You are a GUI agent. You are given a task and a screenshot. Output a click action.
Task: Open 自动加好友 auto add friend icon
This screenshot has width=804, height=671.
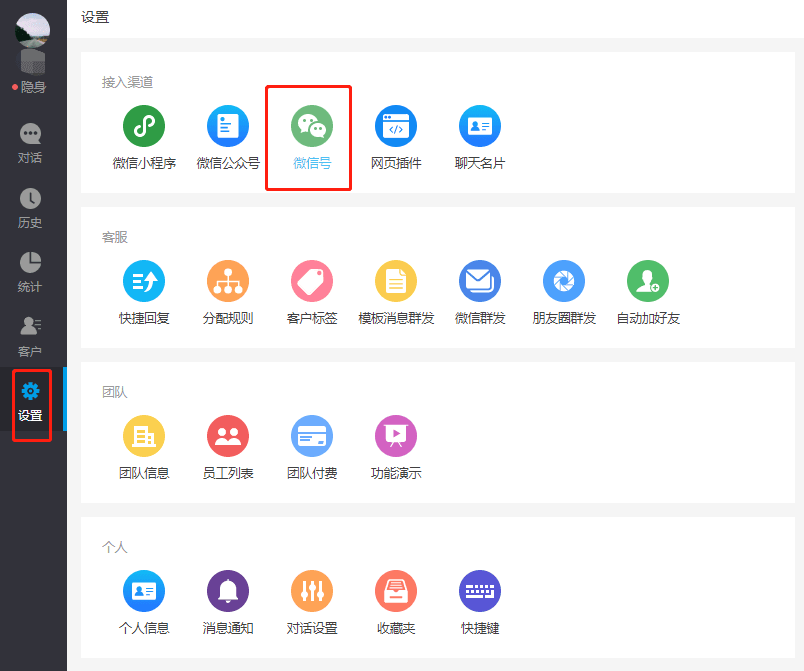click(648, 281)
